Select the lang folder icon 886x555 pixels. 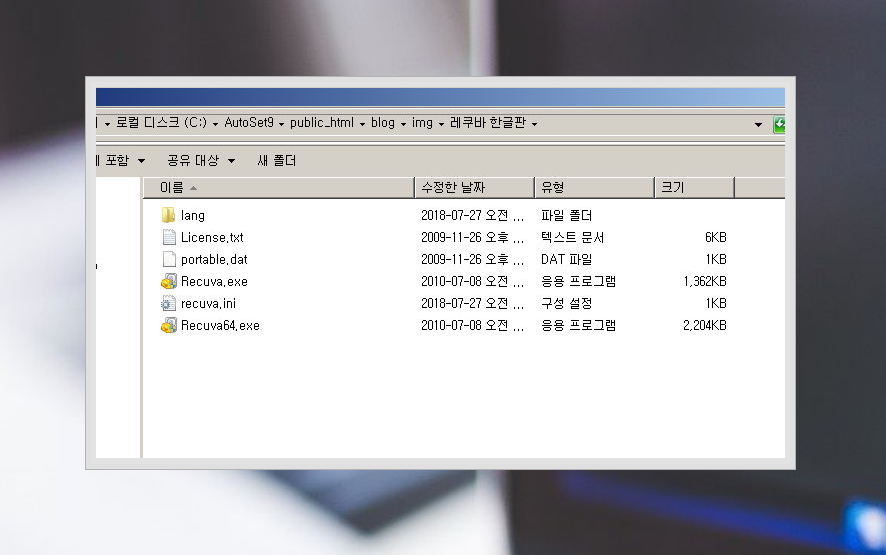pyautogui.click(x=168, y=215)
